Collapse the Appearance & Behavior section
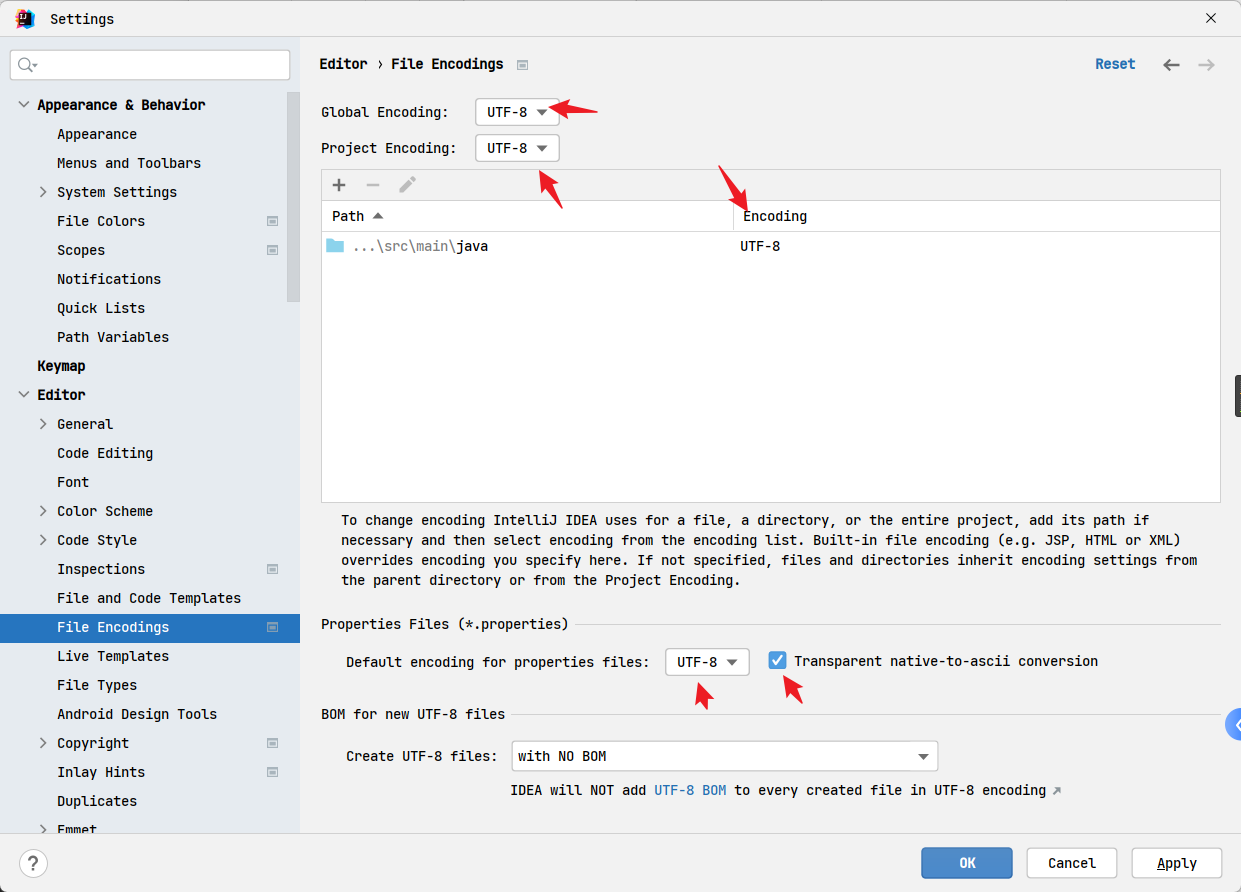1241x892 pixels. [x=24, y=105]
